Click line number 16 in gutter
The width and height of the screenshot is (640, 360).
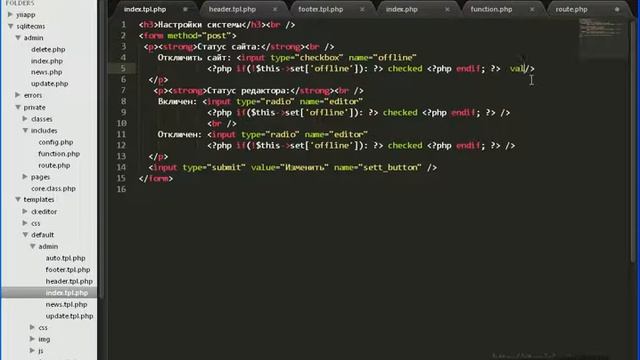pyautogui.click(x=121, y=189)
